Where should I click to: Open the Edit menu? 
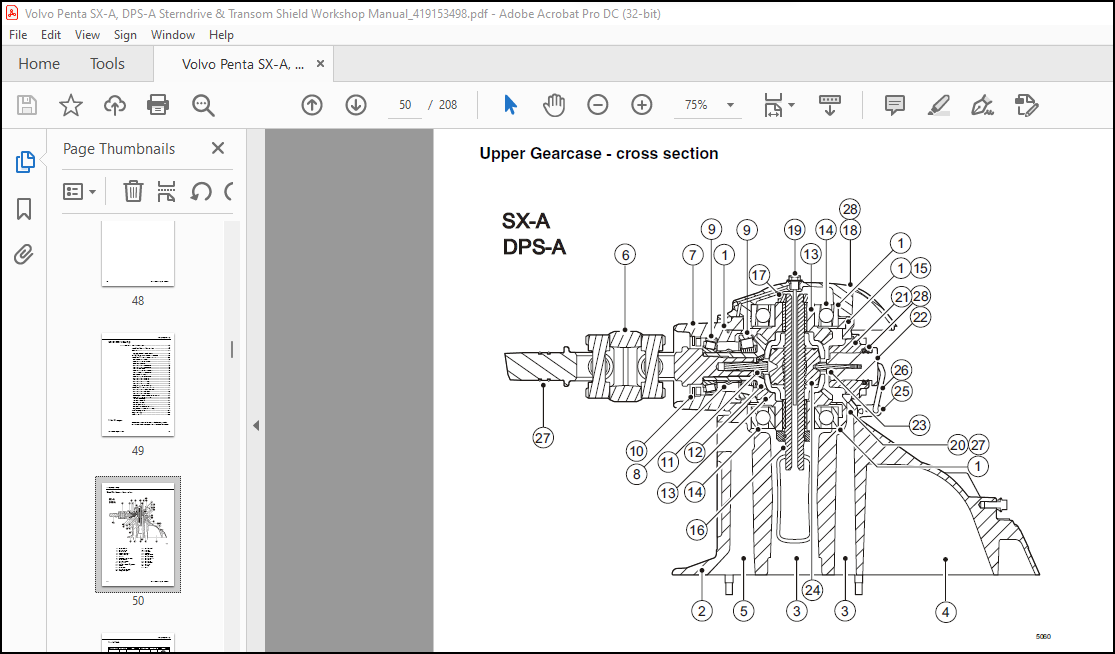pos(50,35)
